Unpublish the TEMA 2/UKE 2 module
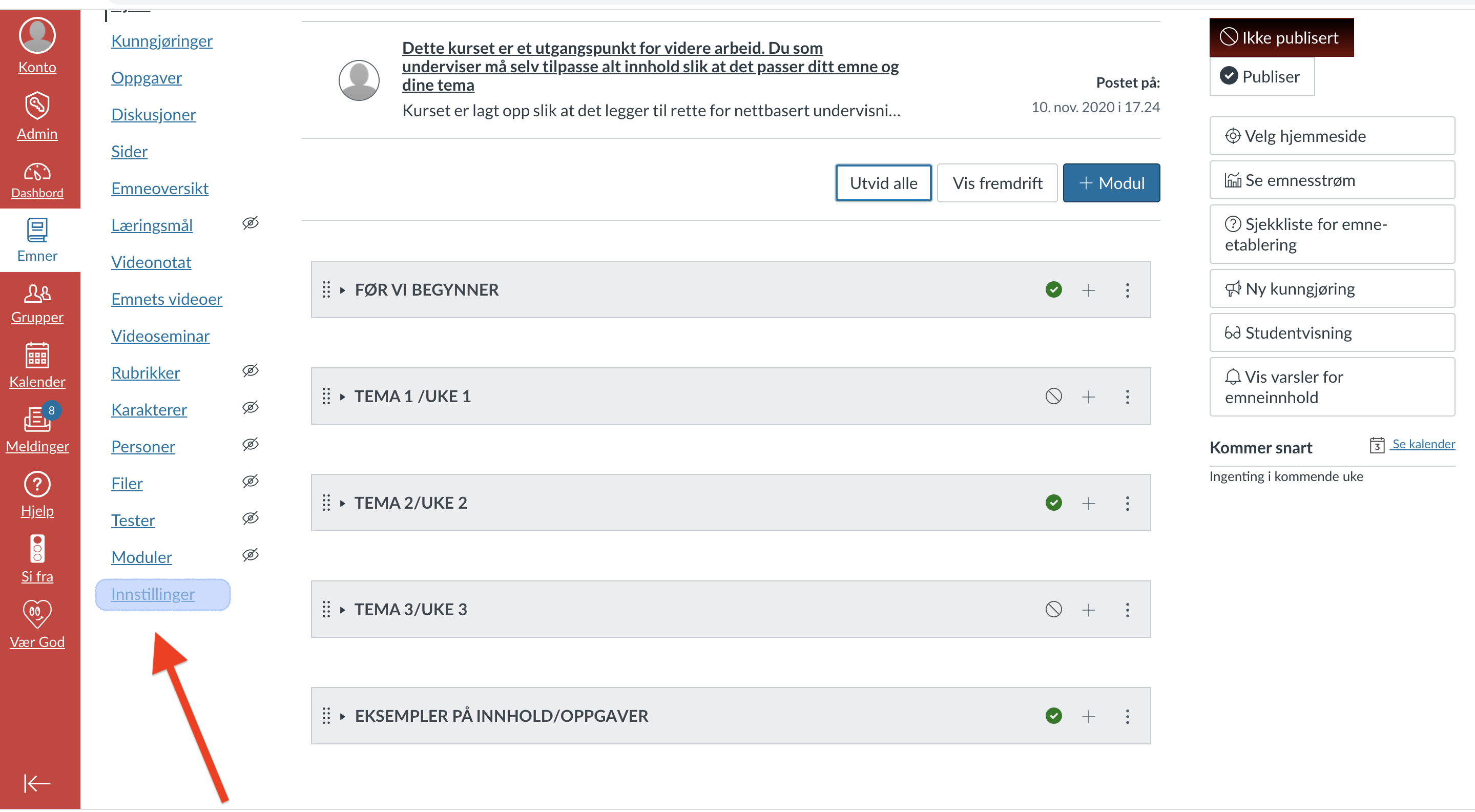 (1053, 504)
